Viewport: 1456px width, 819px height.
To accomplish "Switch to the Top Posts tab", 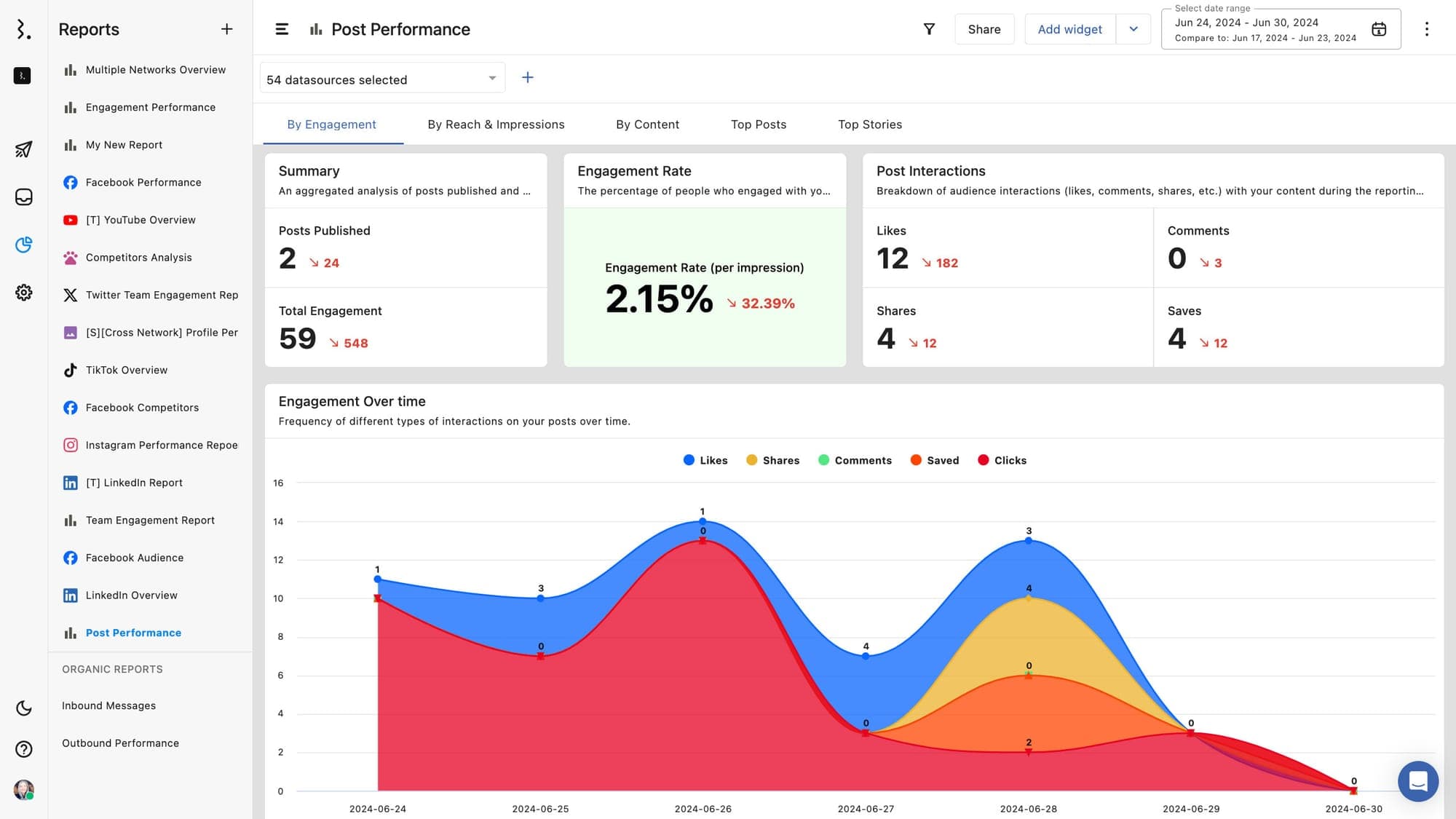I will point(758,124).
